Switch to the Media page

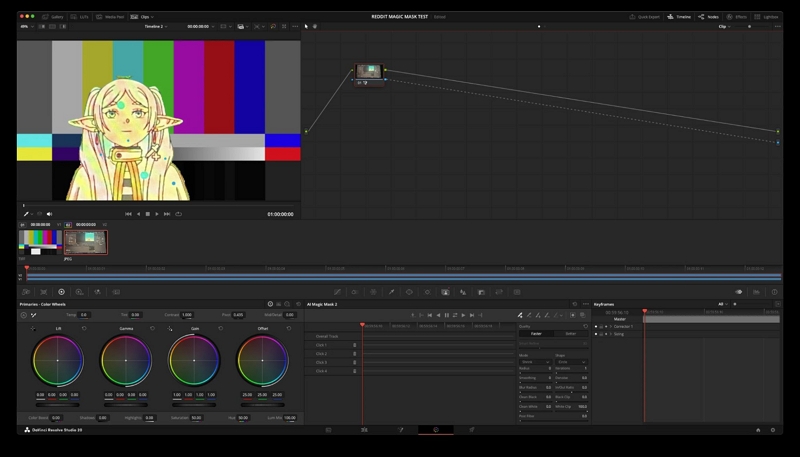pyautogui.click(x=329, y=430)
